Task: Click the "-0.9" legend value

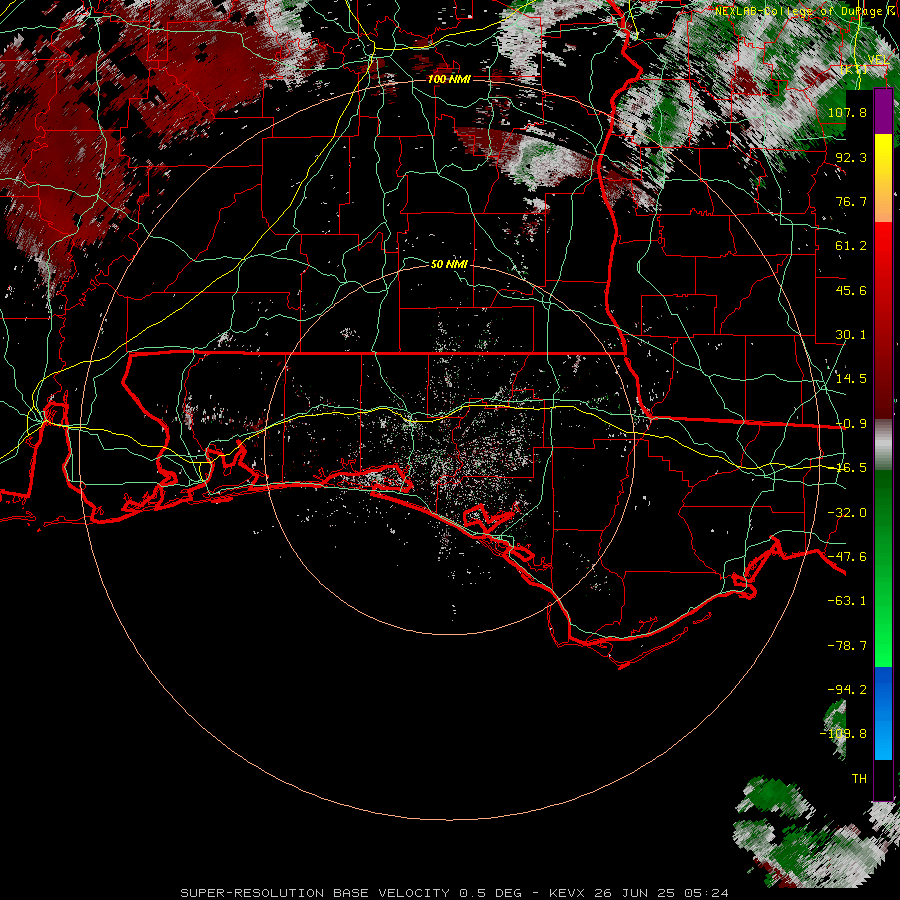Action: point(851,424)
